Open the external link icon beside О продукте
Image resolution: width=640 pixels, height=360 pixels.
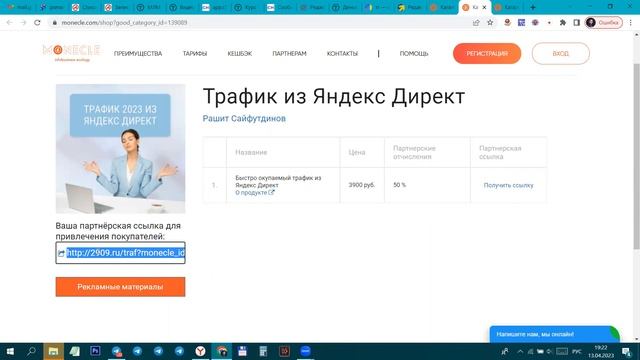[x=271, y=192]
